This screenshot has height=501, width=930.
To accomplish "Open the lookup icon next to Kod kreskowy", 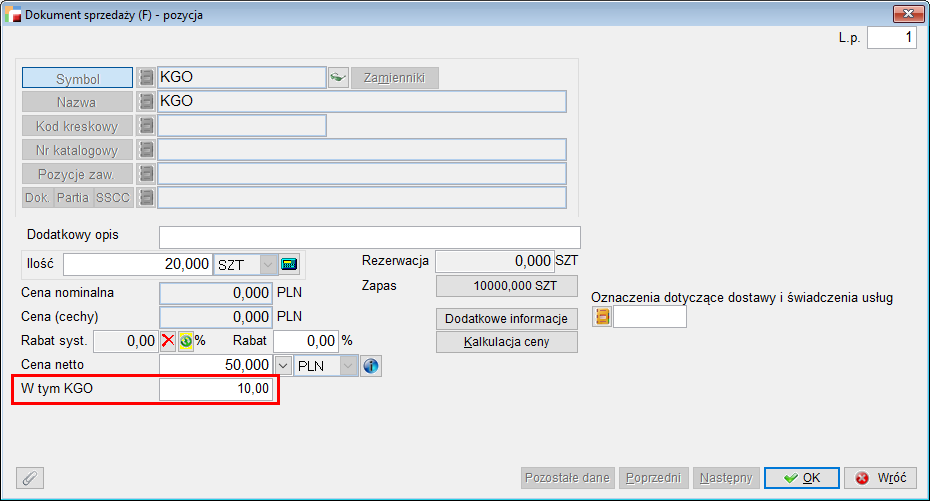I will point(145,126).
